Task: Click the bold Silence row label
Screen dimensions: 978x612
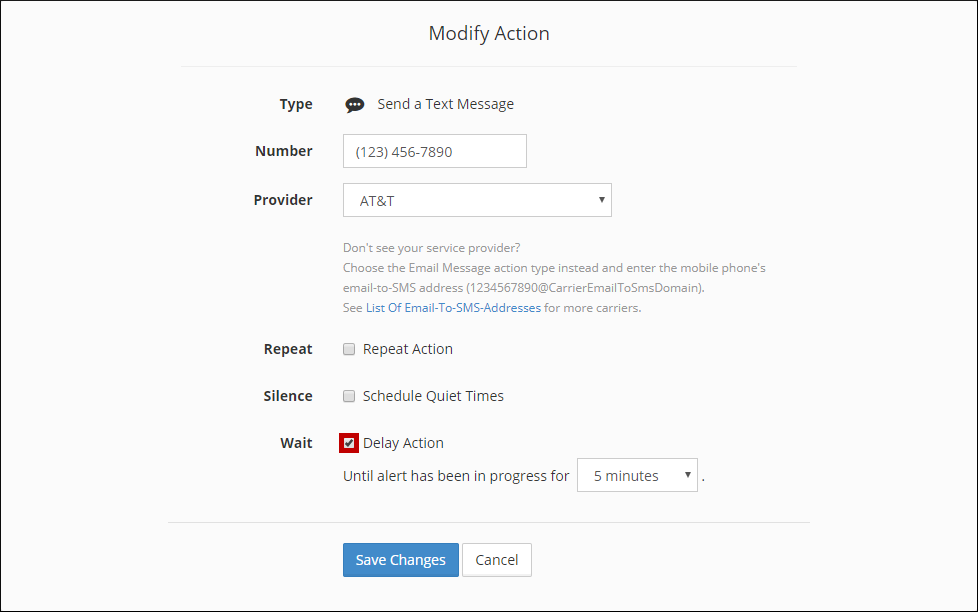Action: pyautogui.click(x=288, y=396)
